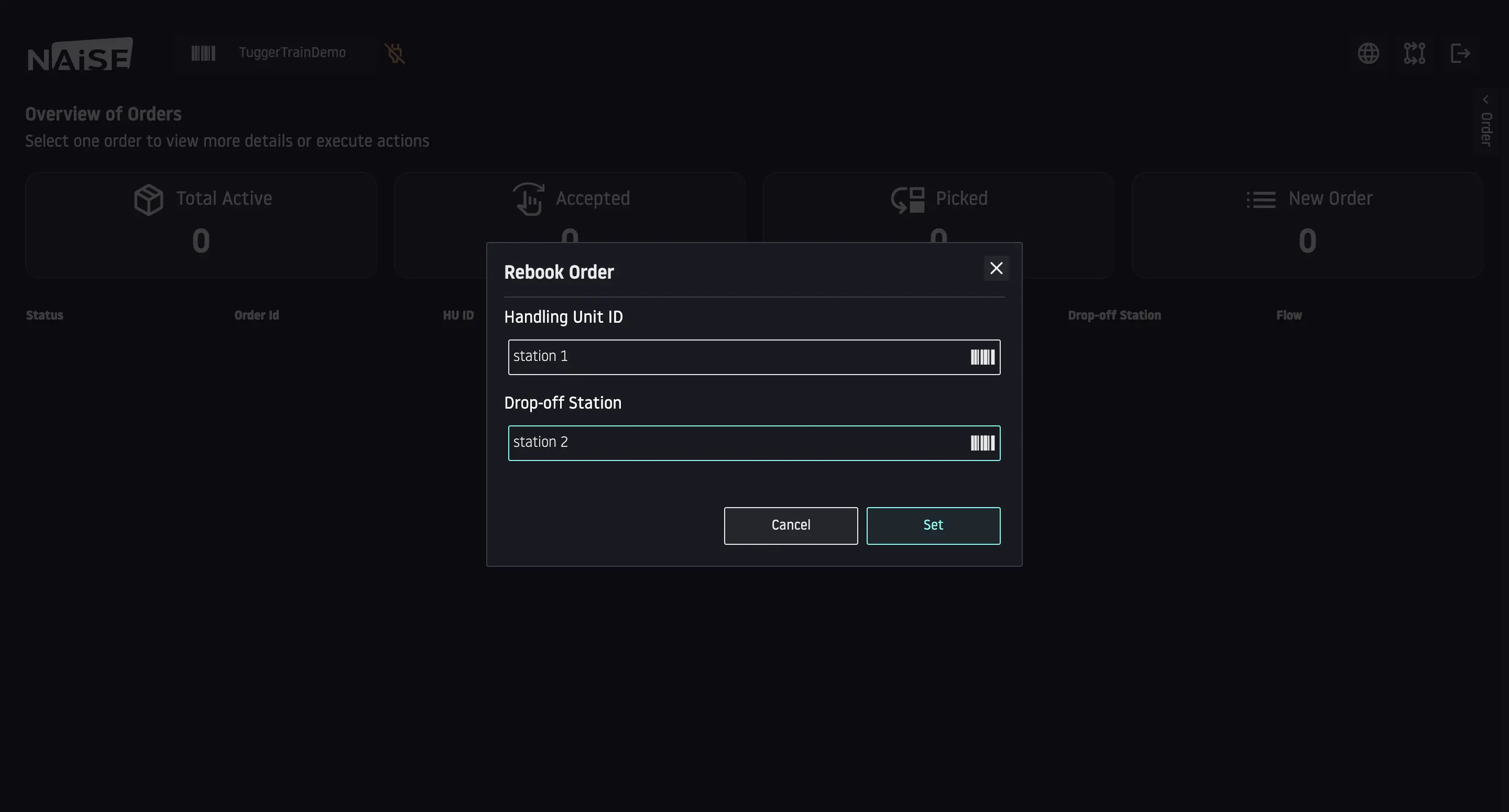Select the TuggerTrainDemo station label
1509x812 pixels.
click(x=292, y=53)
